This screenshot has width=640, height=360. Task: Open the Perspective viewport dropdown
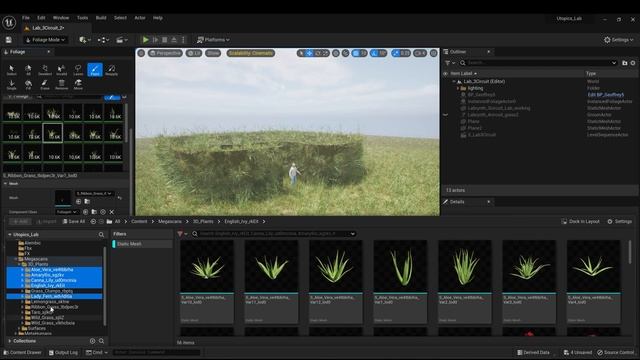point(165,53)
